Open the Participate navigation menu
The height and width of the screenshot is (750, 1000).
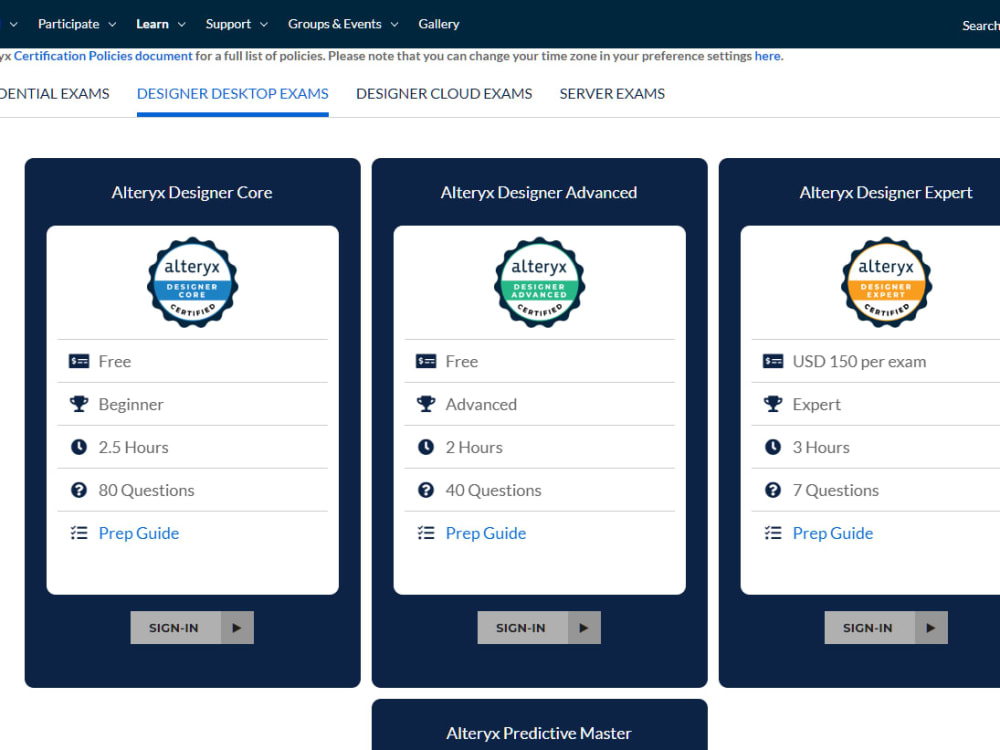(69, 24)
